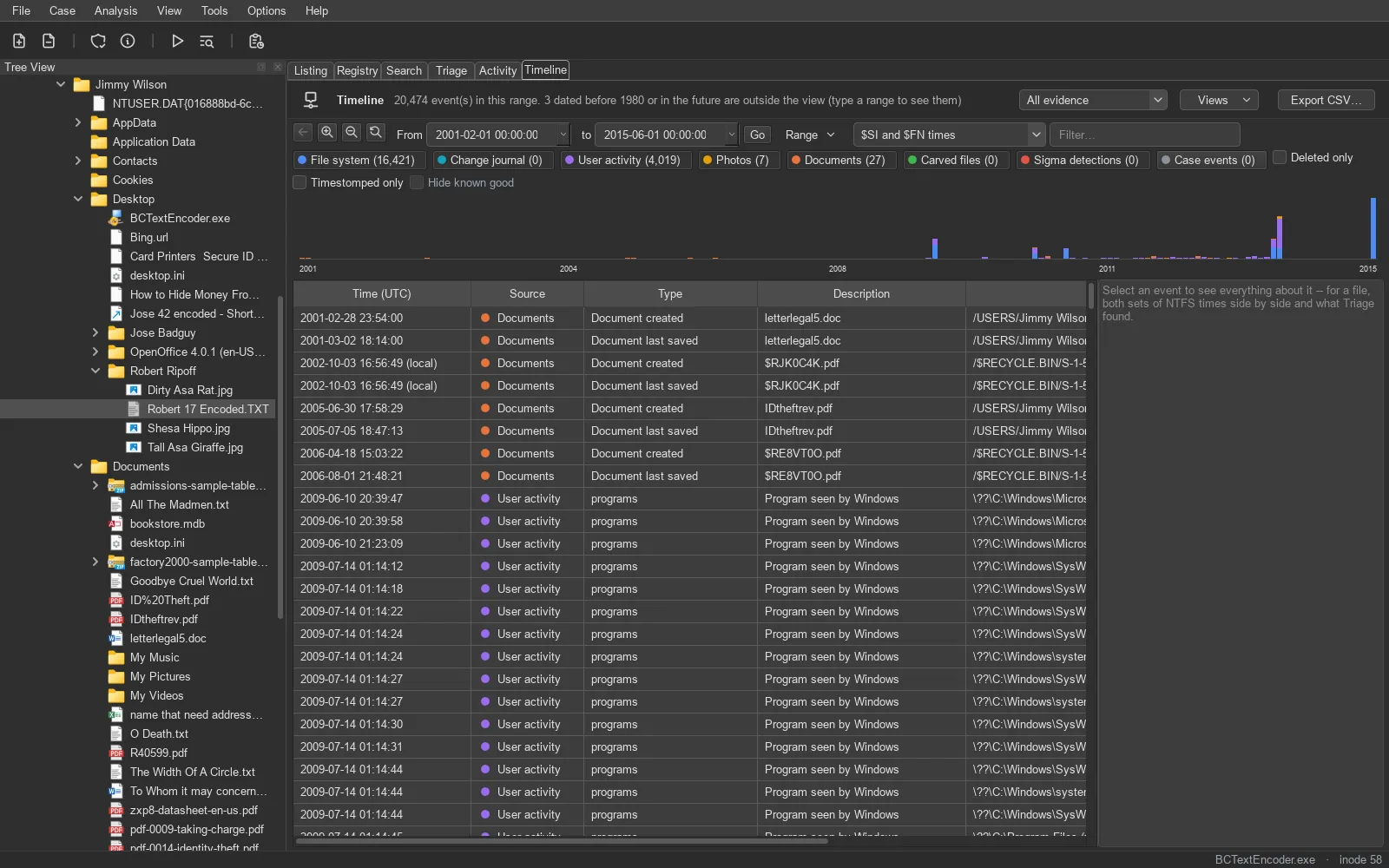This screenshot has width=1389, height=868.
Task: Click the back arrow in timeline toolbar
Action: click(x=303, y=132)
